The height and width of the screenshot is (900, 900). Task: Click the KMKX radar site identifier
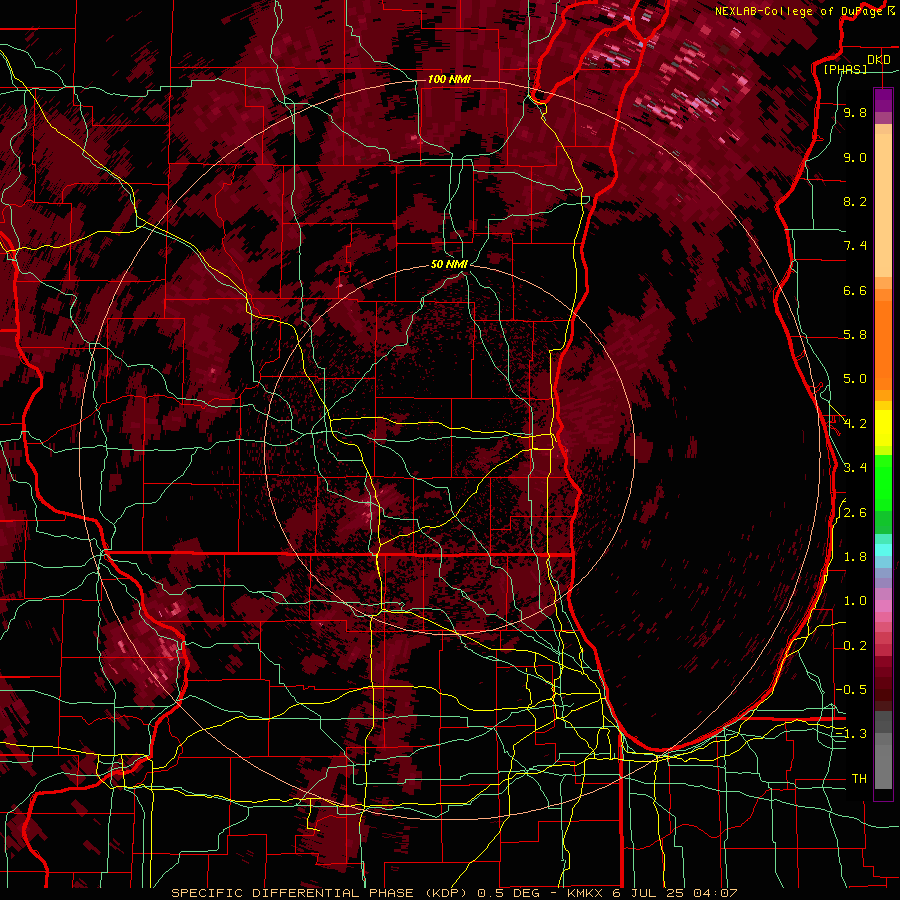click(x=586, y=893)
